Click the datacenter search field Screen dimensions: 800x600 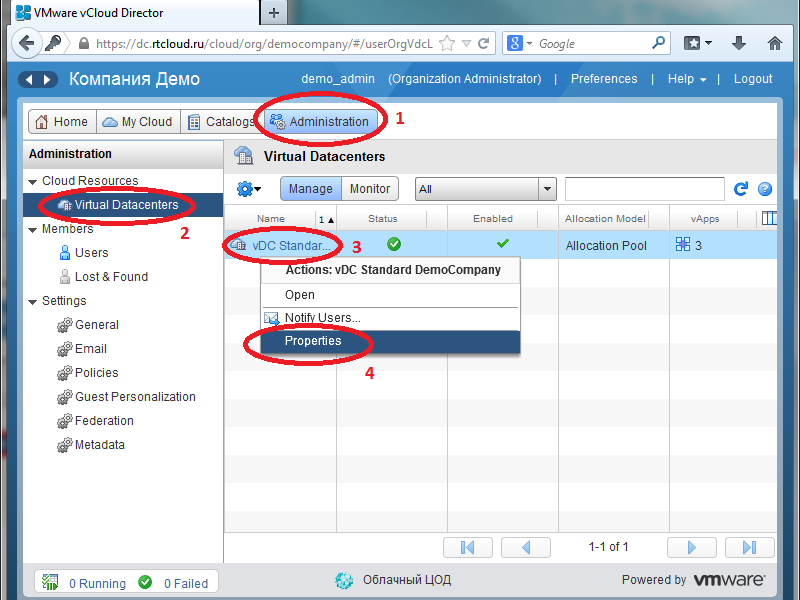point(644,189)
